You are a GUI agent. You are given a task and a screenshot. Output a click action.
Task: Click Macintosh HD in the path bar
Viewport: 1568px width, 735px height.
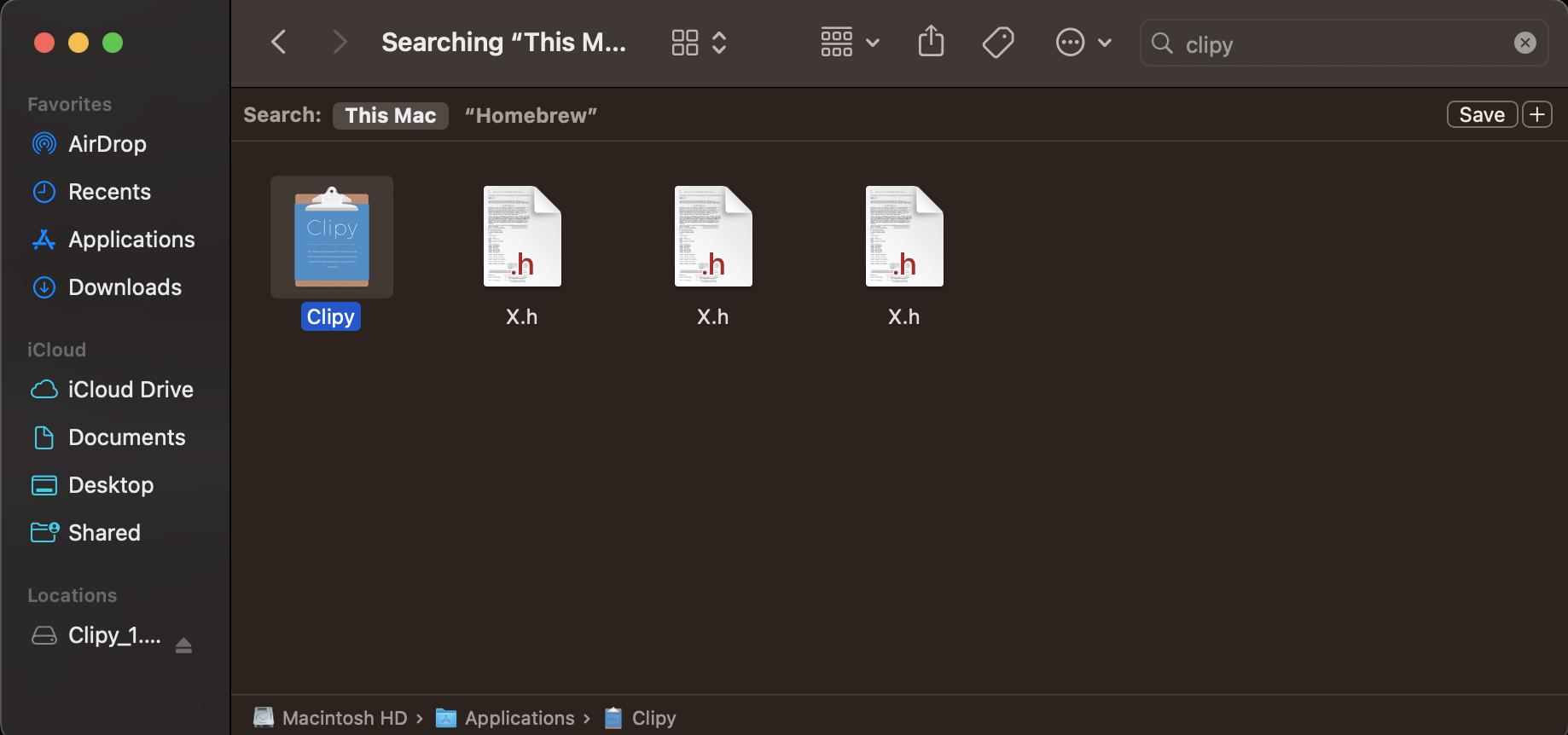point(345,718)
